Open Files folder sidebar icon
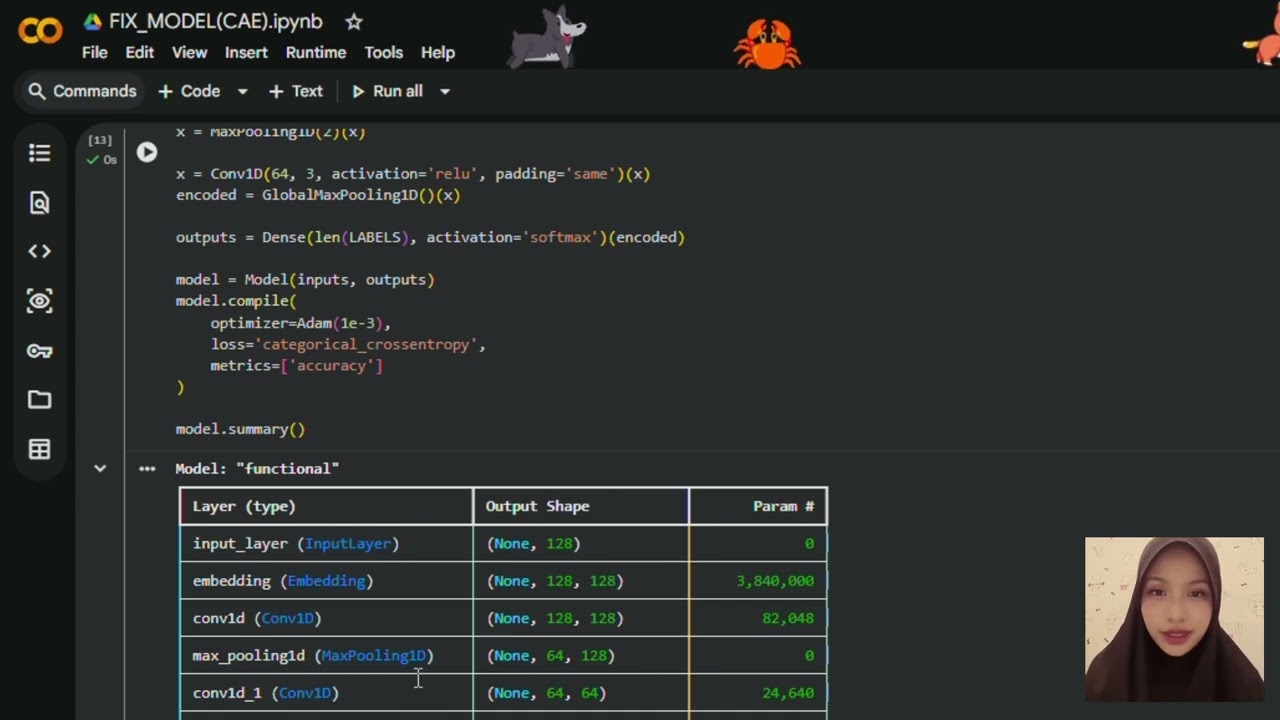The width and height of the screenshot is (1280, 720). [39, 400]
